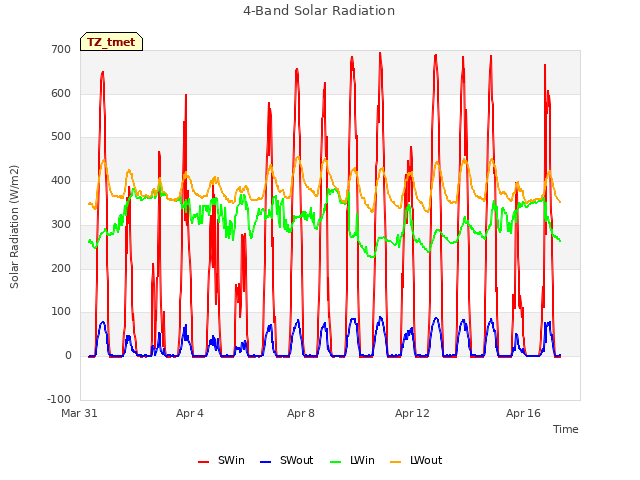Toggle the LWin legend entry

[x=352, y=460]
